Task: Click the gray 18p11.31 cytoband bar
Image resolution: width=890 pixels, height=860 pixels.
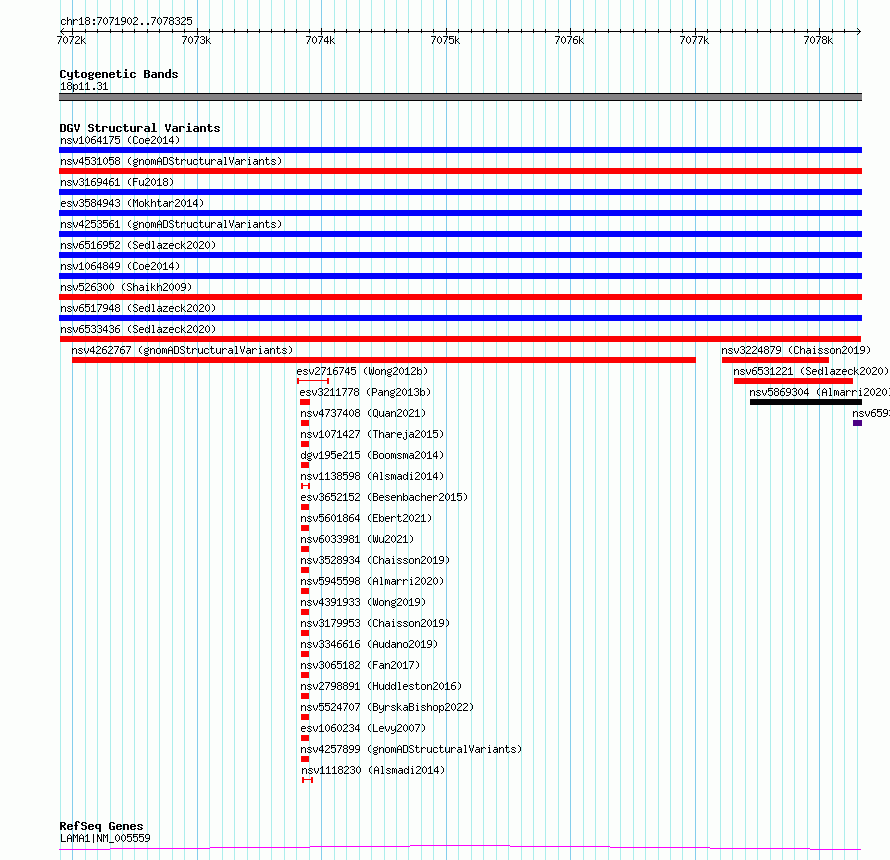Action: point(460,97)
